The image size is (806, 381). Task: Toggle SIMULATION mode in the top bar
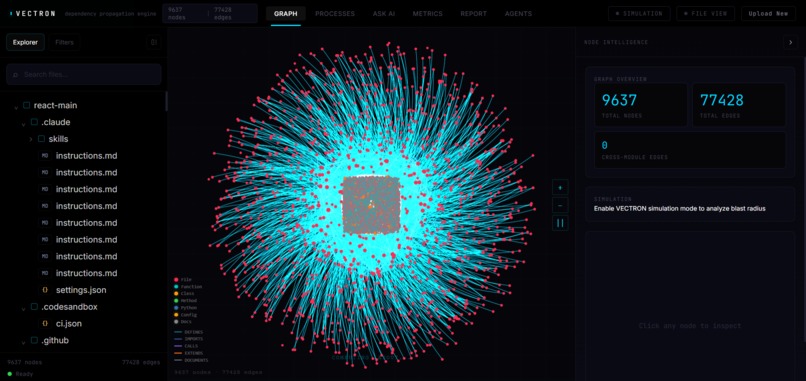639,14
